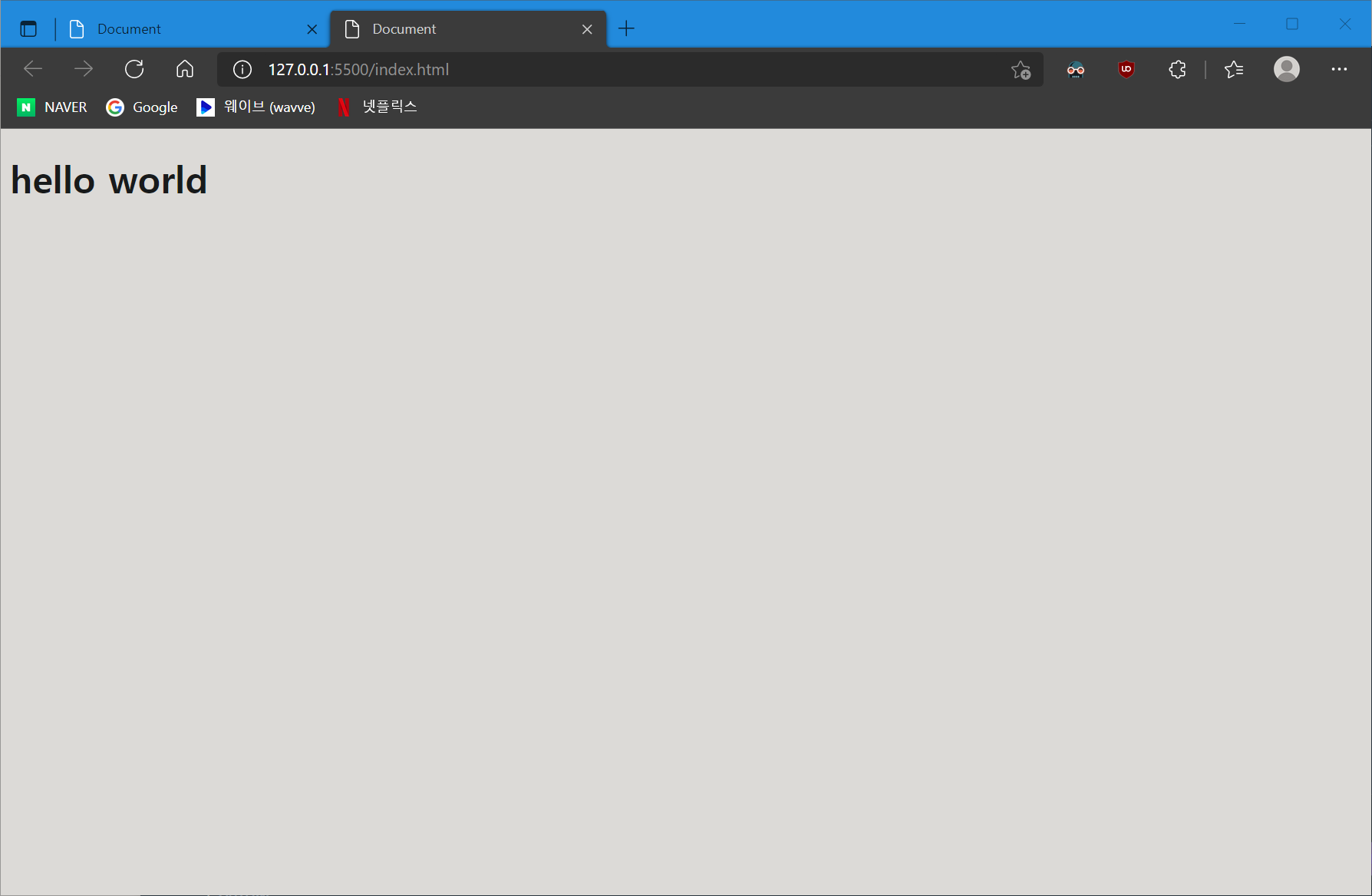Refresh the current page
The image size is (1372, 896).
click(x=134, y=69)
